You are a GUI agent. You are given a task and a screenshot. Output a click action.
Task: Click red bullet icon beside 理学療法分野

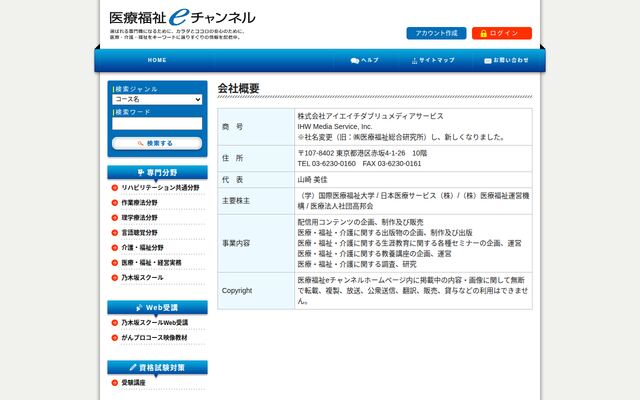pyautogui.click(x=115, y=218)
